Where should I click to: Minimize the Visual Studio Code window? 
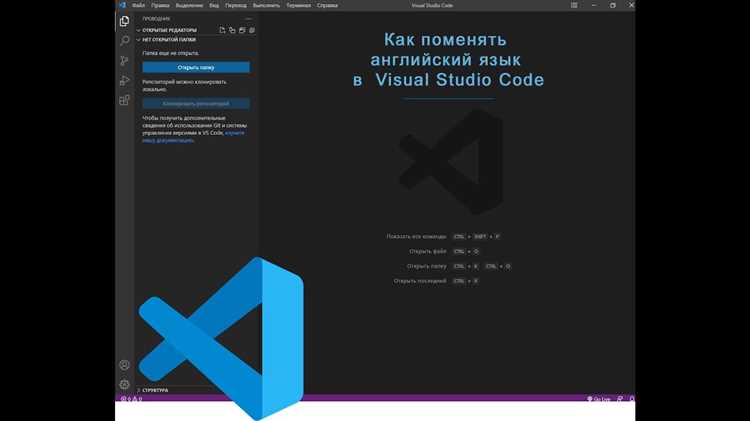pyautogui.click(x=594, y=5)
